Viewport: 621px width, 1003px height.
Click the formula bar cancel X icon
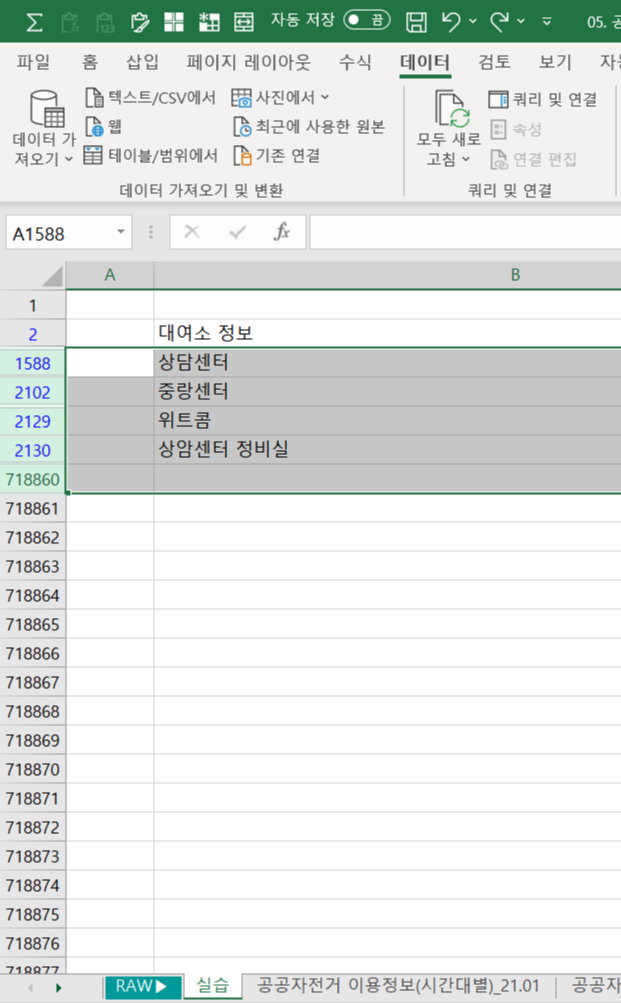click(192, 232)
